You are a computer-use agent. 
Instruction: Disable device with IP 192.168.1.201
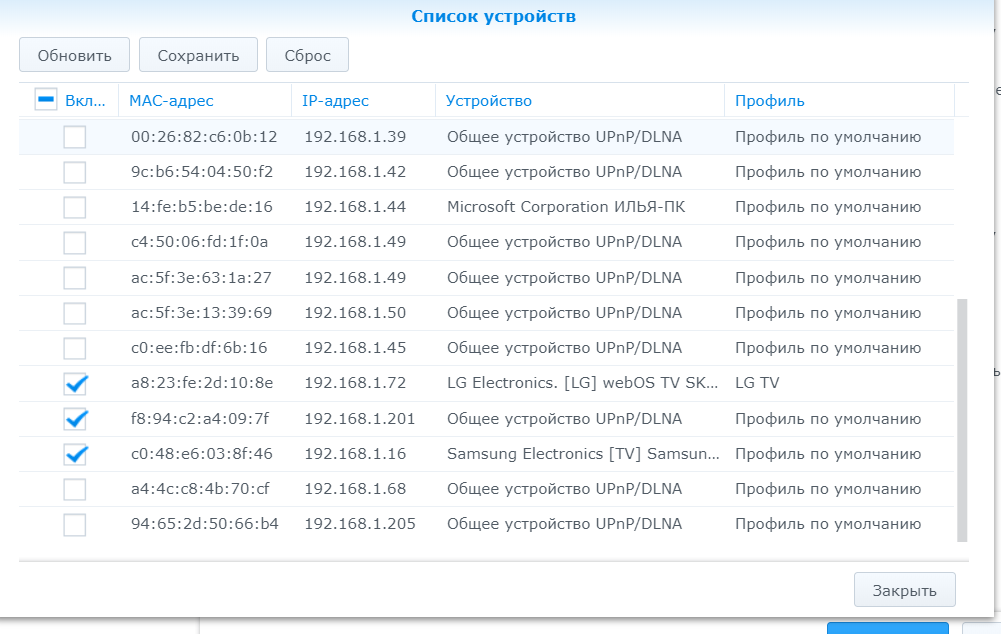coord(75,418)
